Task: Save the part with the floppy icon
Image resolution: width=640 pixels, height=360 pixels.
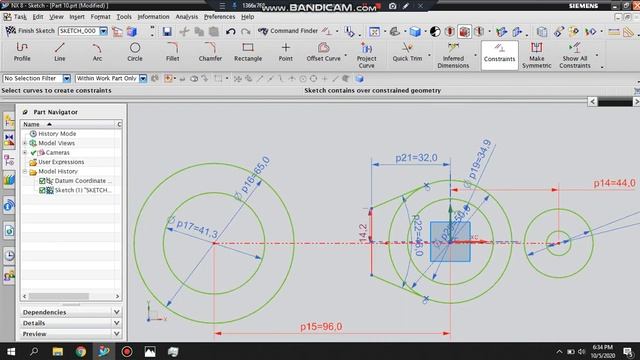Action: (x=167, y=31)
